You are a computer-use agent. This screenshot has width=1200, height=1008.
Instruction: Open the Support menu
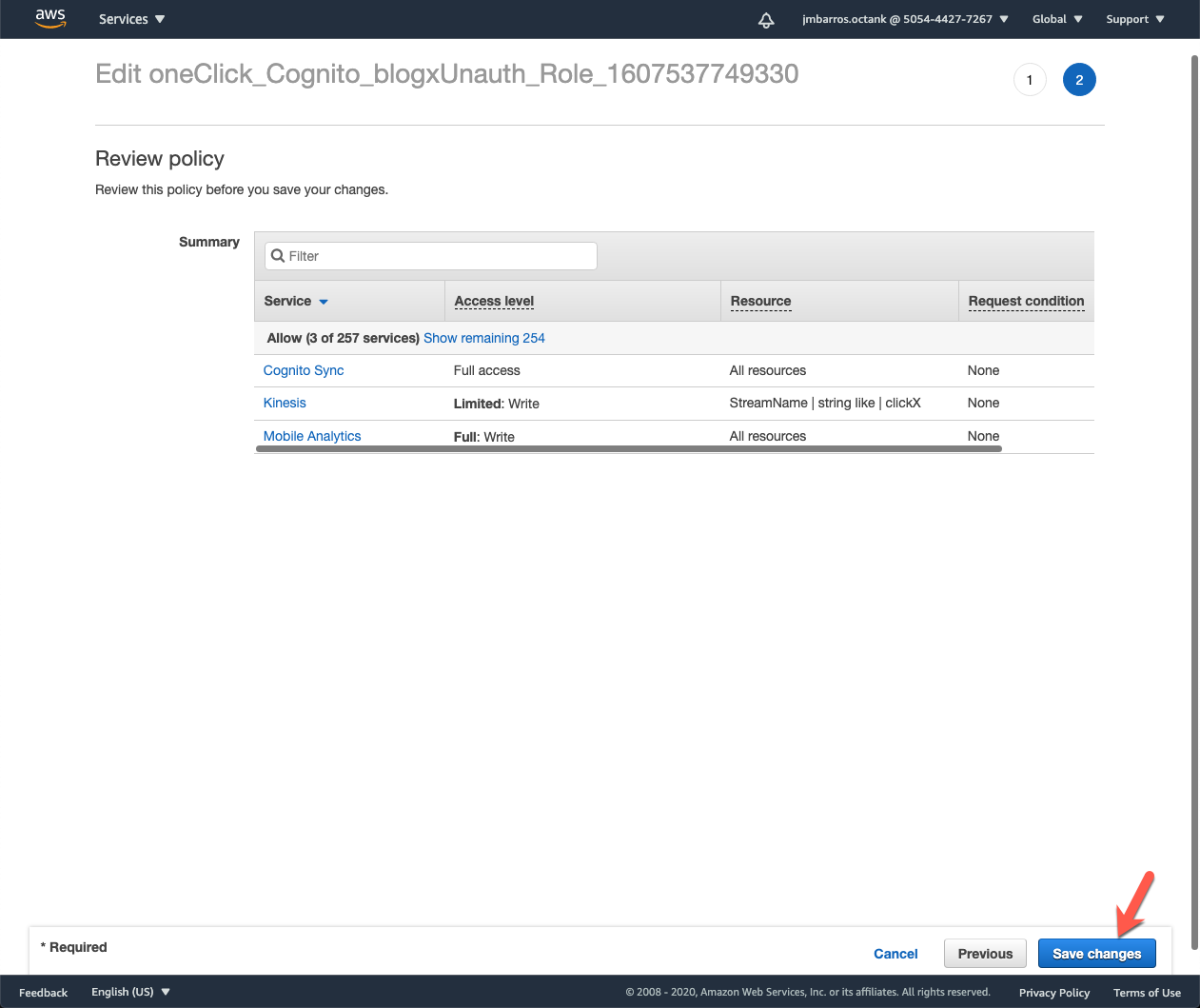[x=1135, y=19]
